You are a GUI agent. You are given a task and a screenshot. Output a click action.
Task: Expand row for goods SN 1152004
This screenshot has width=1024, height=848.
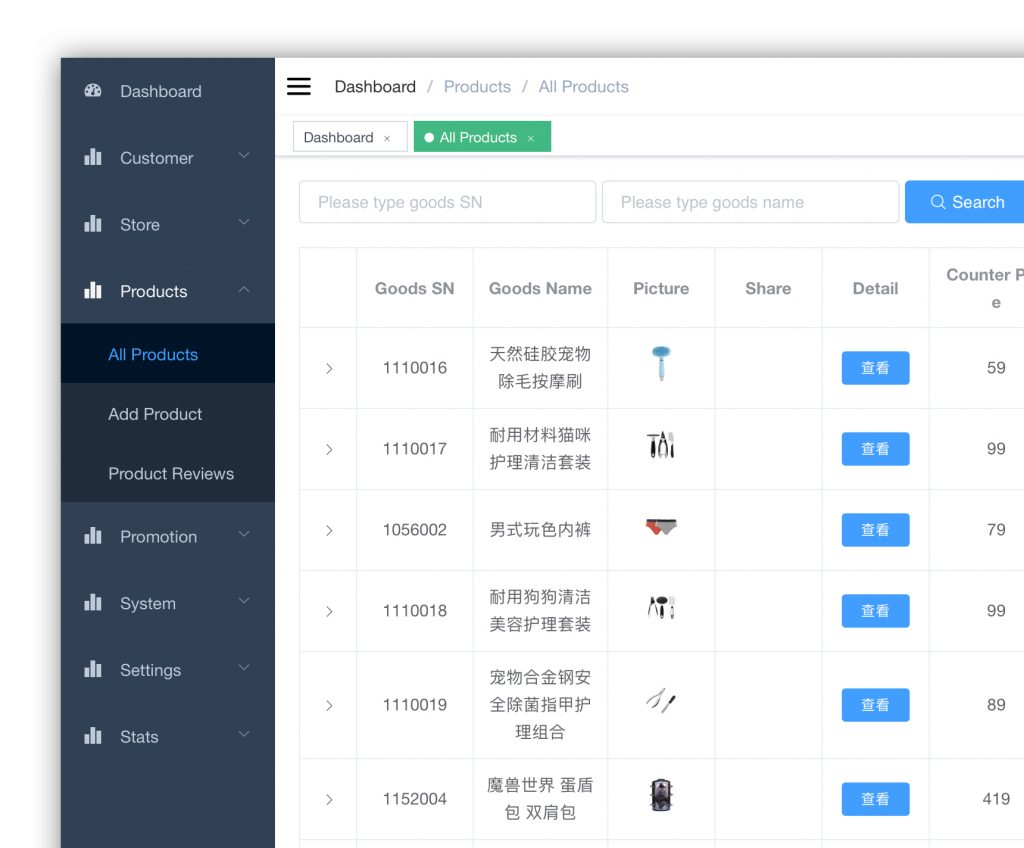click(329, 800)
